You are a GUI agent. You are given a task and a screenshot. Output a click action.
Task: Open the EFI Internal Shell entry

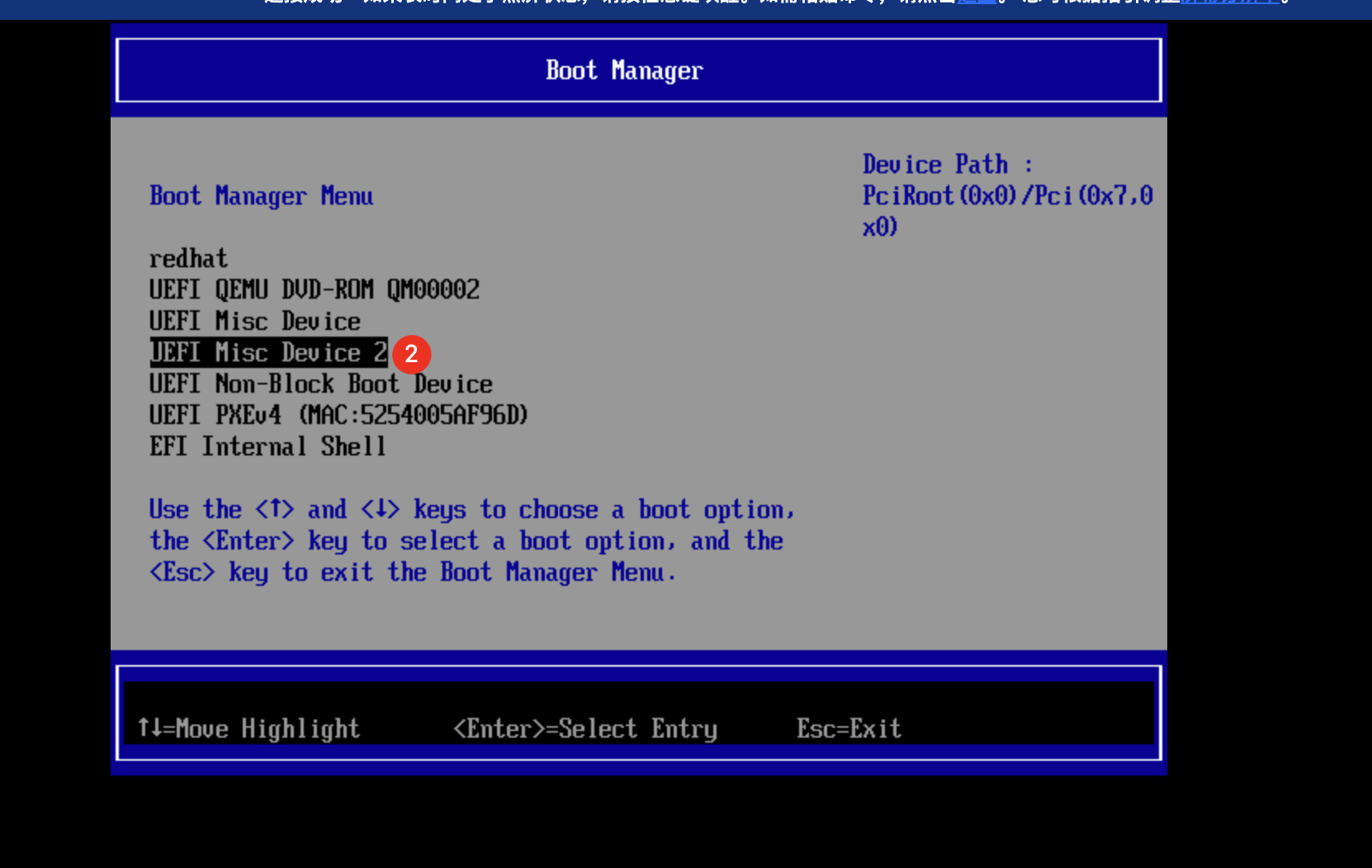(x=267, y=446)
